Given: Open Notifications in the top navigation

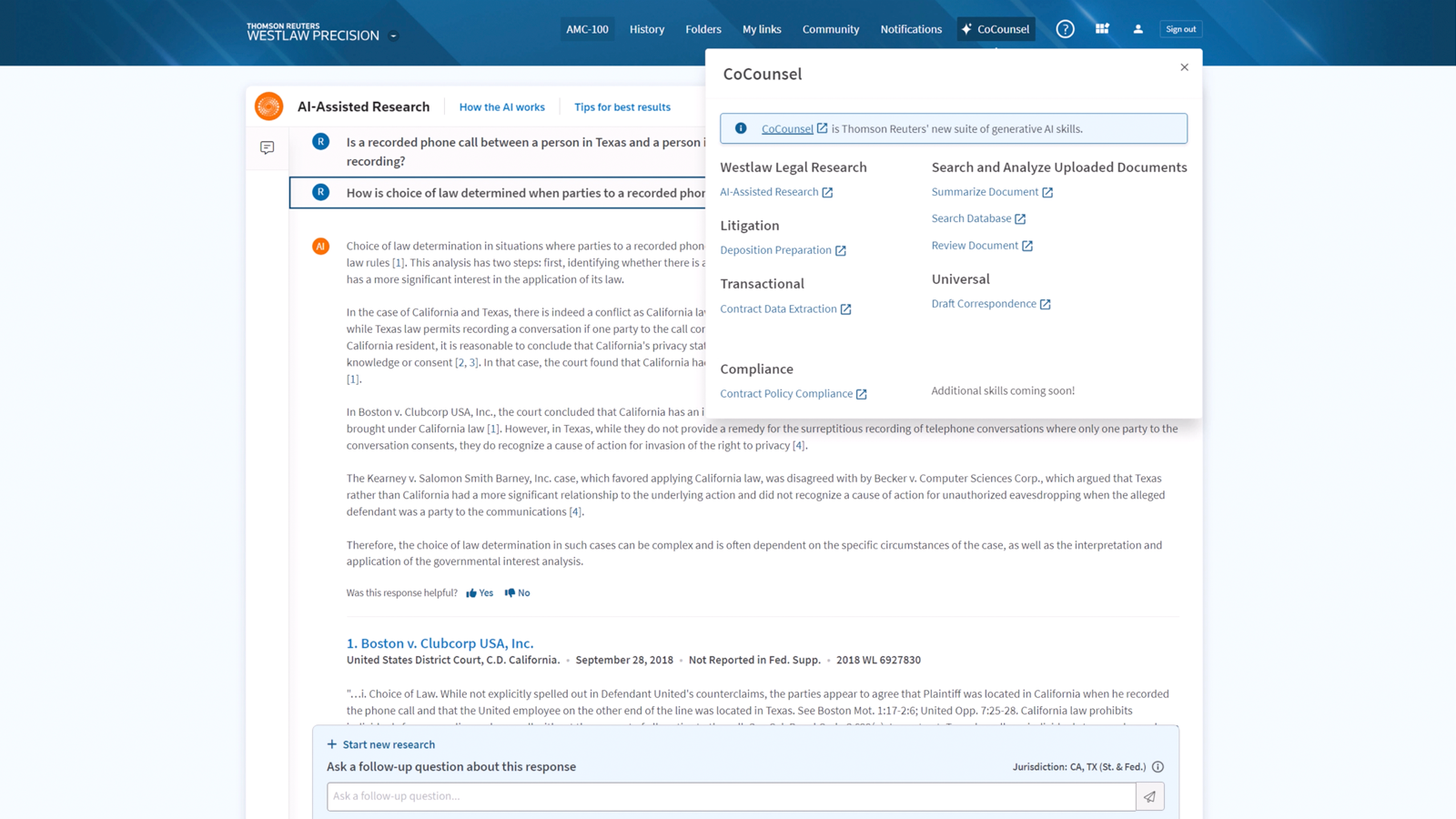Looking at the screenshot, I should [910, 29].
